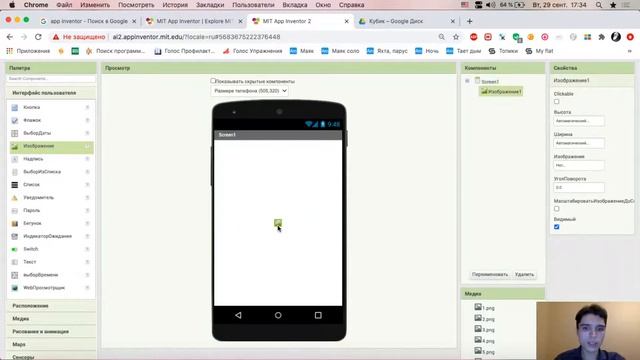Open help for Бегунок component

coord(87,223)
